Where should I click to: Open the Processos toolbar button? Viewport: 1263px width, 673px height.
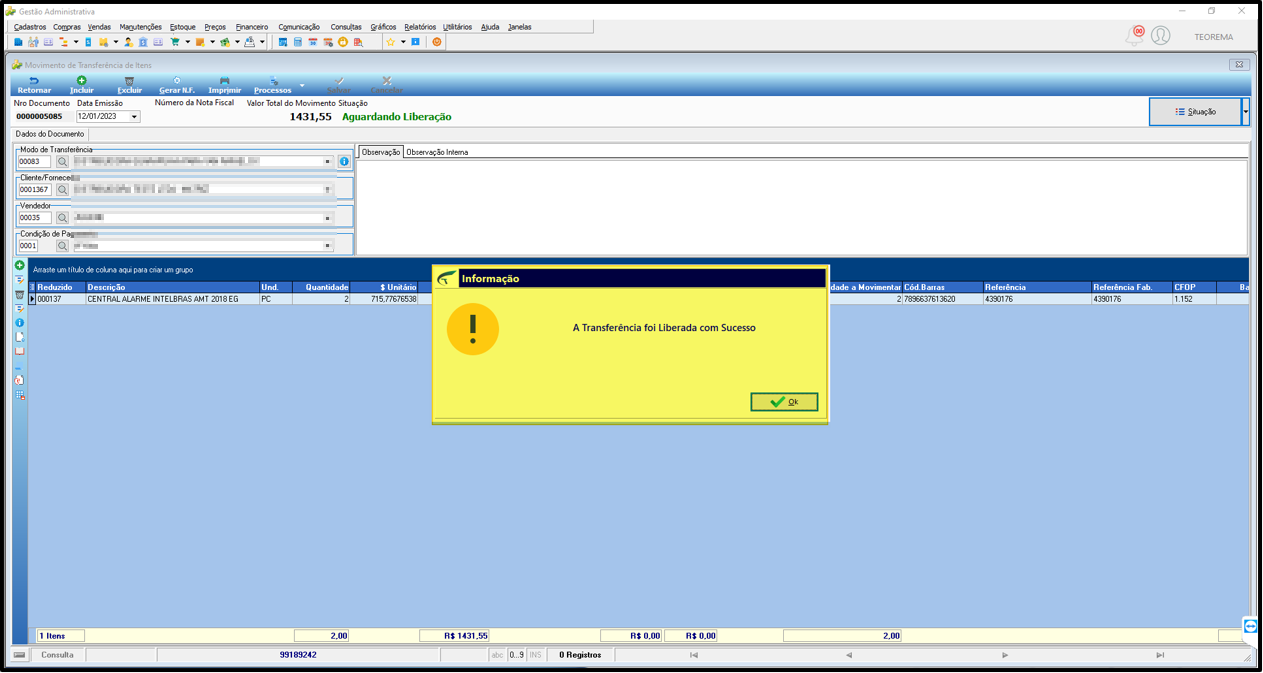click(273, 85)
